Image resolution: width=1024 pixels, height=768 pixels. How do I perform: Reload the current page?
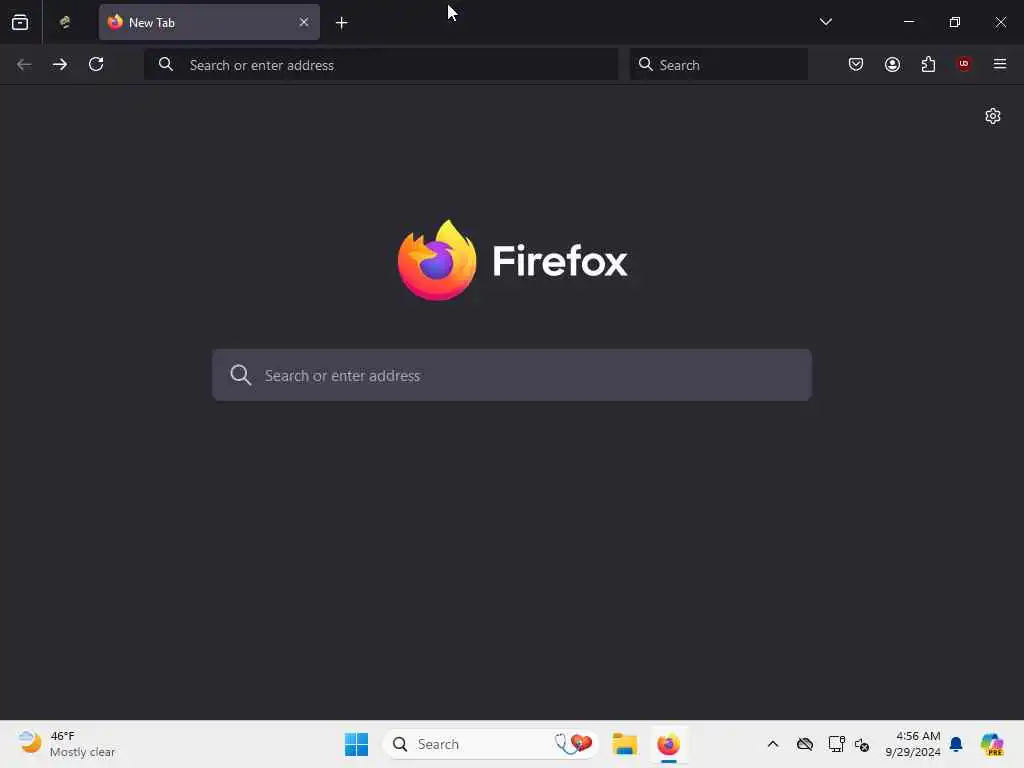pyautogui.click(x=96, y=64)
